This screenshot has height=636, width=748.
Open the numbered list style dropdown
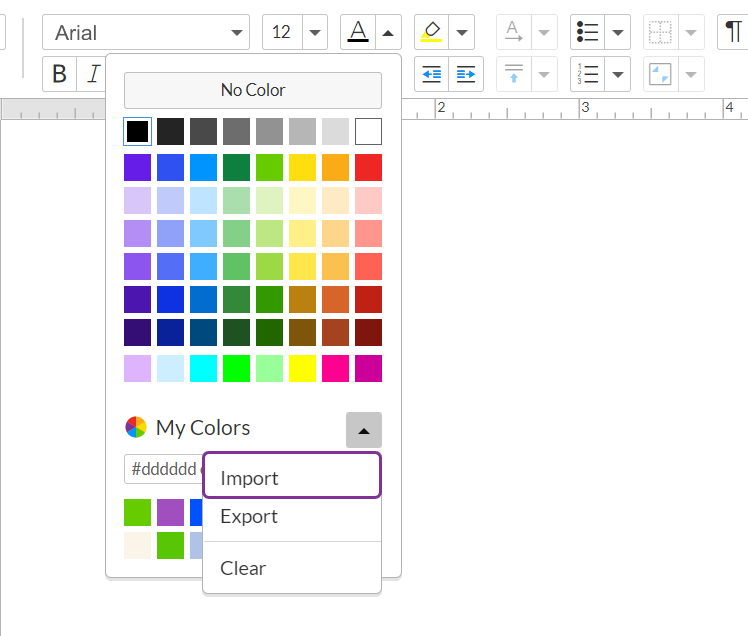coord(618,74)
